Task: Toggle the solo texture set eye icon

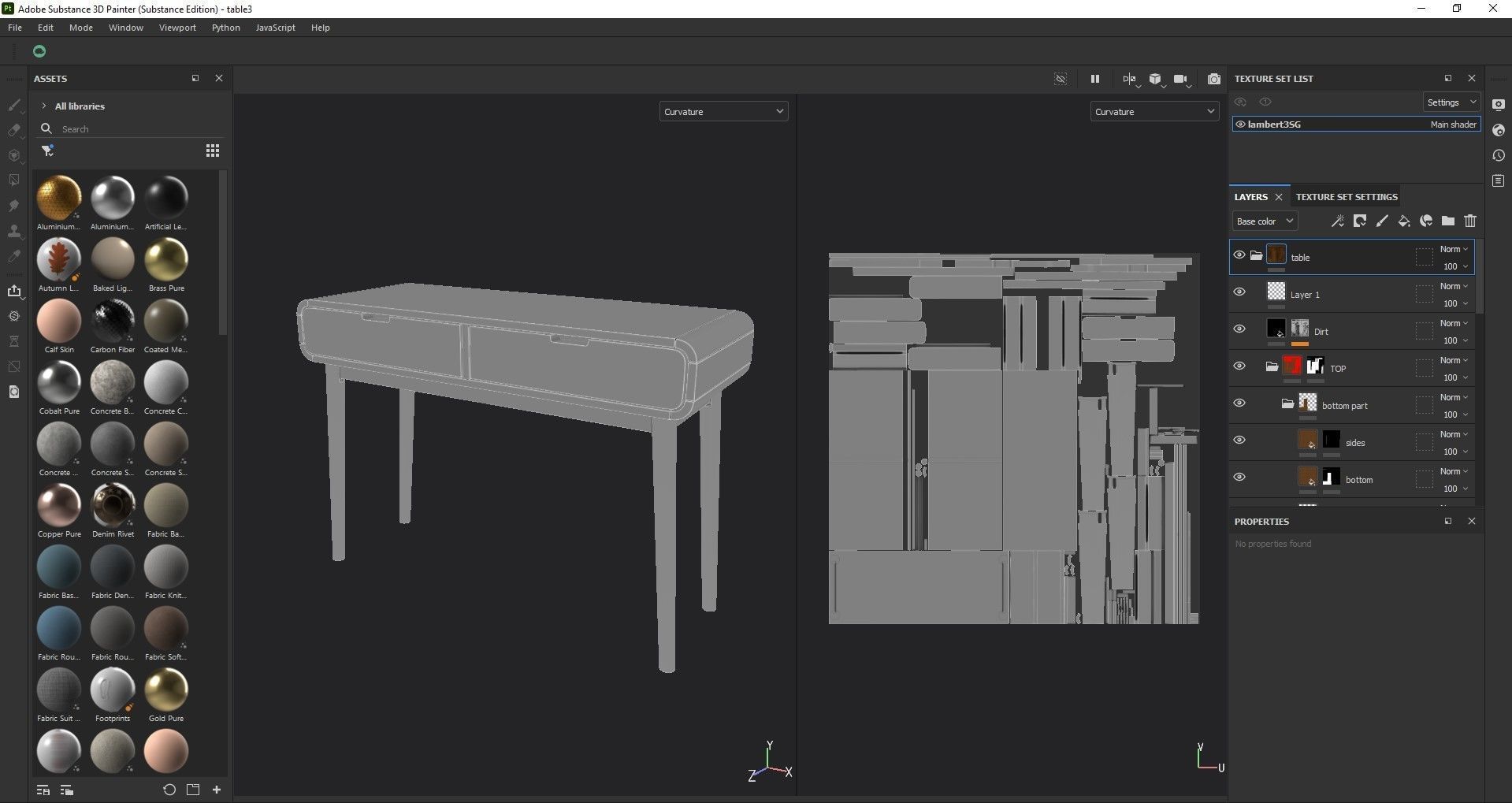Action: [x=1265, y=102]
